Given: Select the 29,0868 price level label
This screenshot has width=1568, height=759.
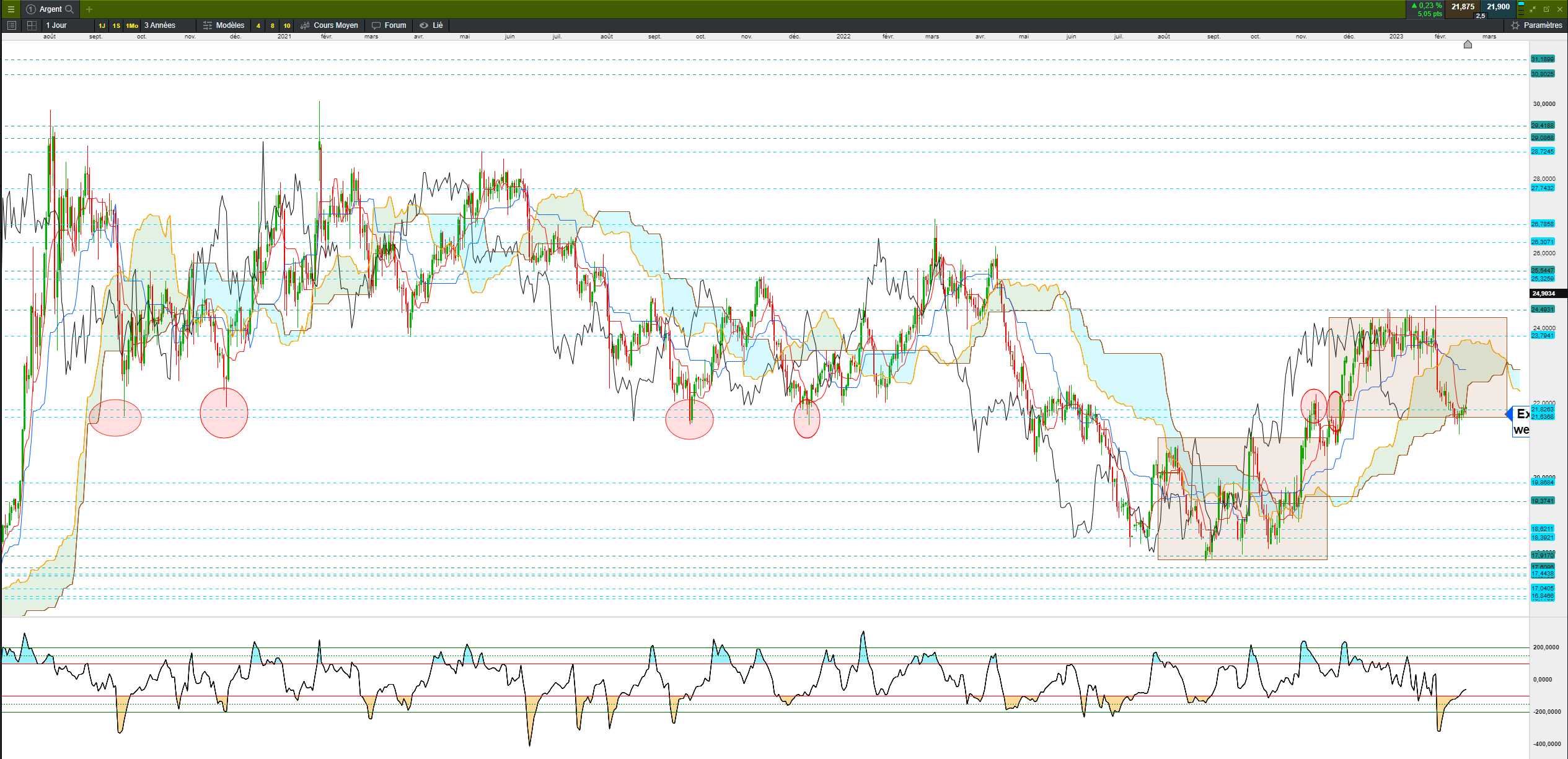Looking at the screenshot, I should (x=1543, y=138).
